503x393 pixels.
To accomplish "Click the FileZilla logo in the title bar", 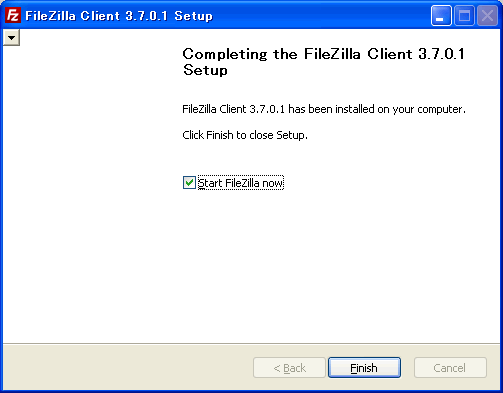I will pyautogui.click(x=13, y=15).
